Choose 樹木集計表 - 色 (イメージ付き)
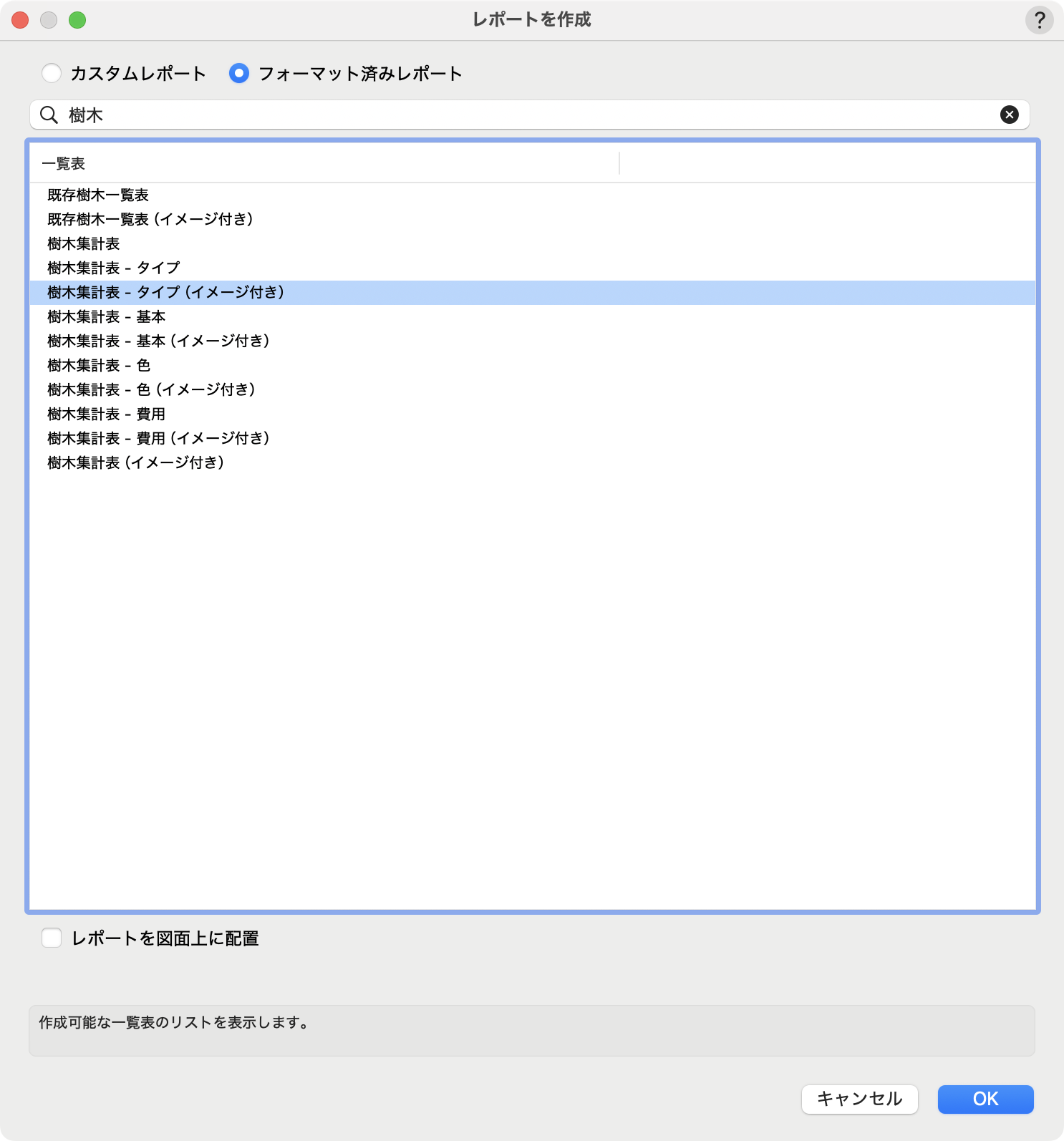The height and width of the screenshot is (1141, 1064). point(151,390)
